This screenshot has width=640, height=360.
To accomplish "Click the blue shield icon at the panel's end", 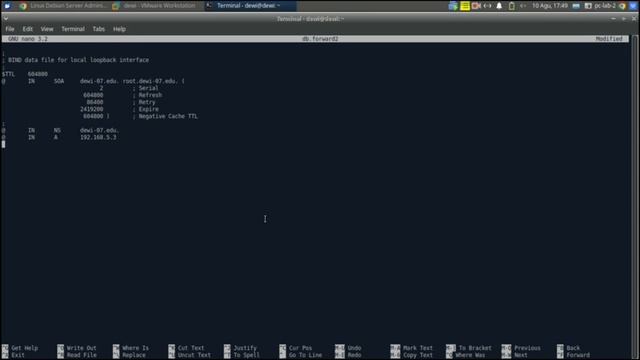I will (633, 6).
